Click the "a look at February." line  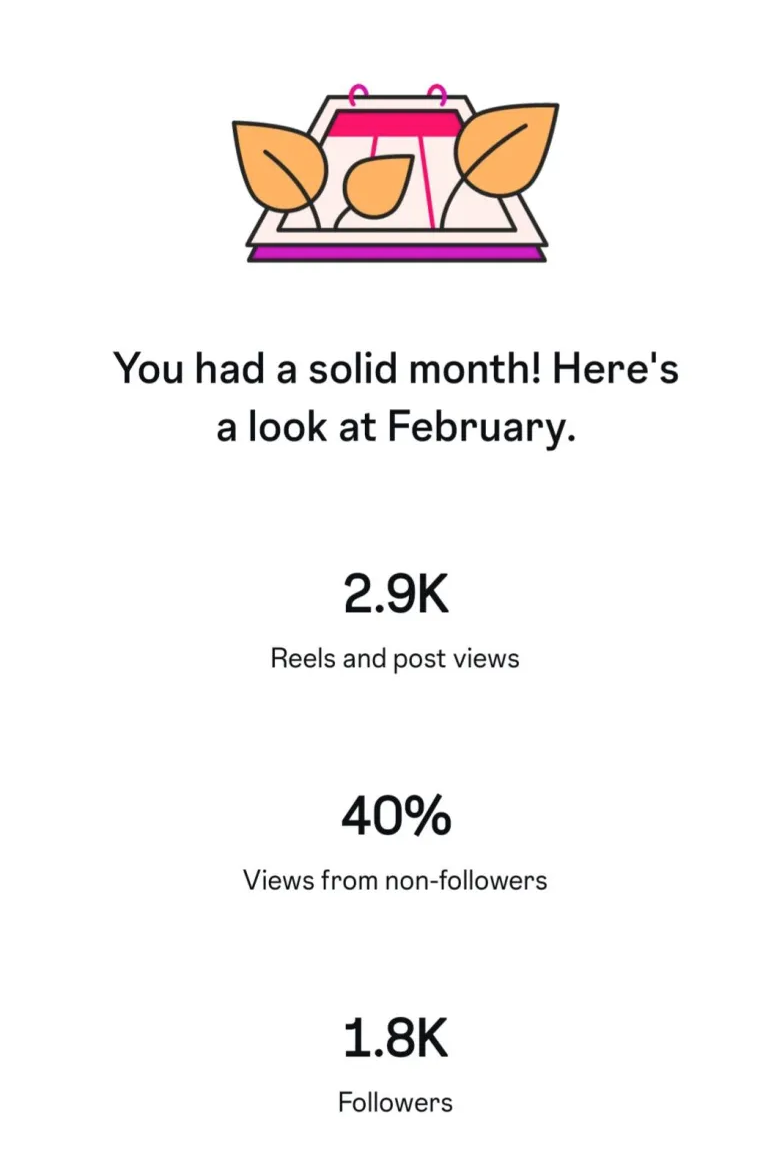(x=396, y=427)
